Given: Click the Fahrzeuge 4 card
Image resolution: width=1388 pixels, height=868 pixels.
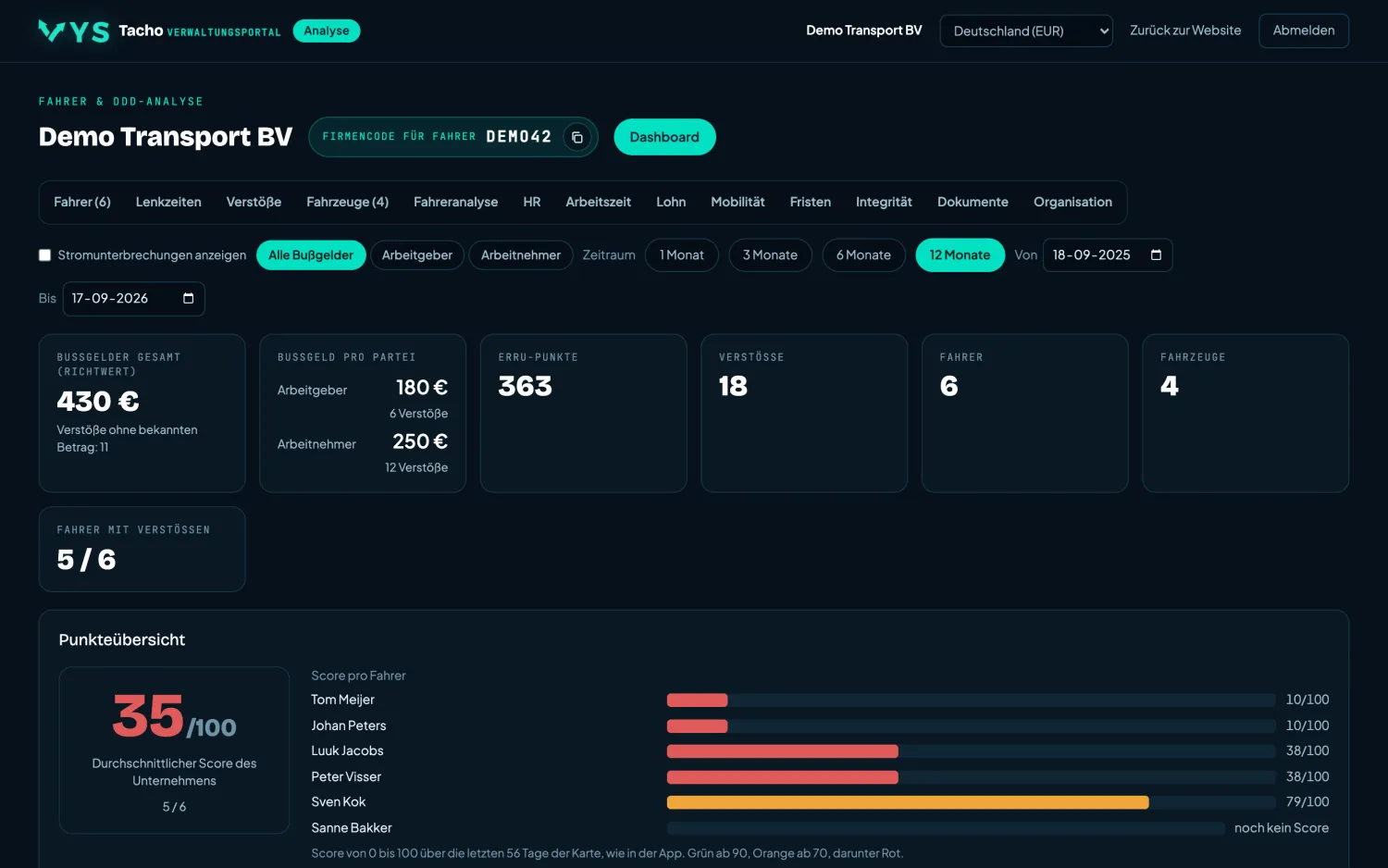Looking at the screenshot, I should [1245, 414].
